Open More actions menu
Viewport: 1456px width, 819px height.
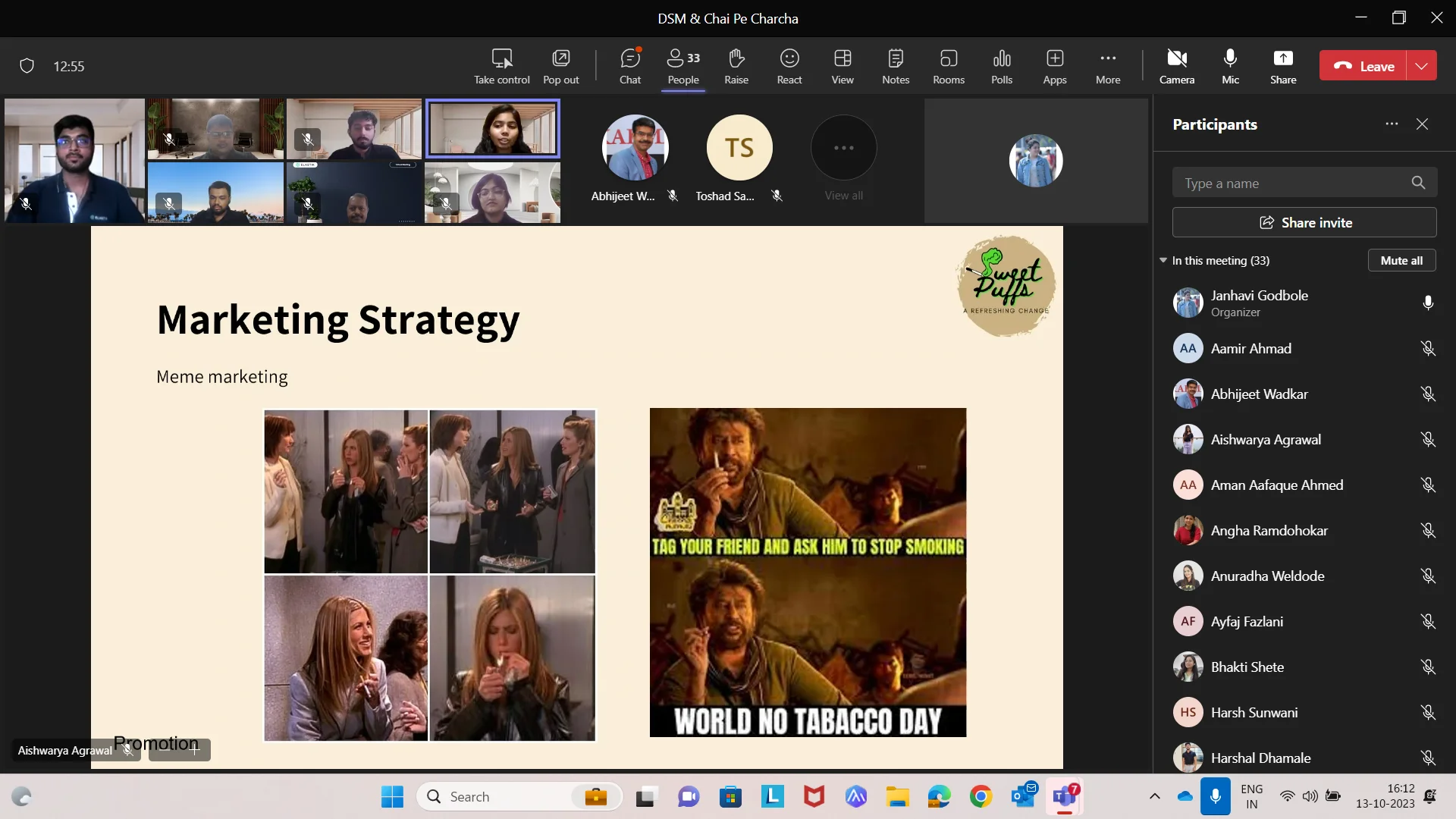pyautogui.click(x=1108, y=67)
